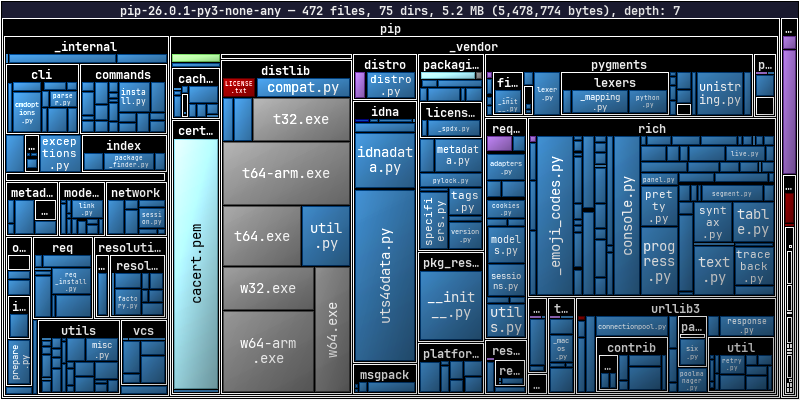The height and width of the screenshot is (400, 800).
Task: Select the w64-arm.exe tile
Action: tap(268, 351)
